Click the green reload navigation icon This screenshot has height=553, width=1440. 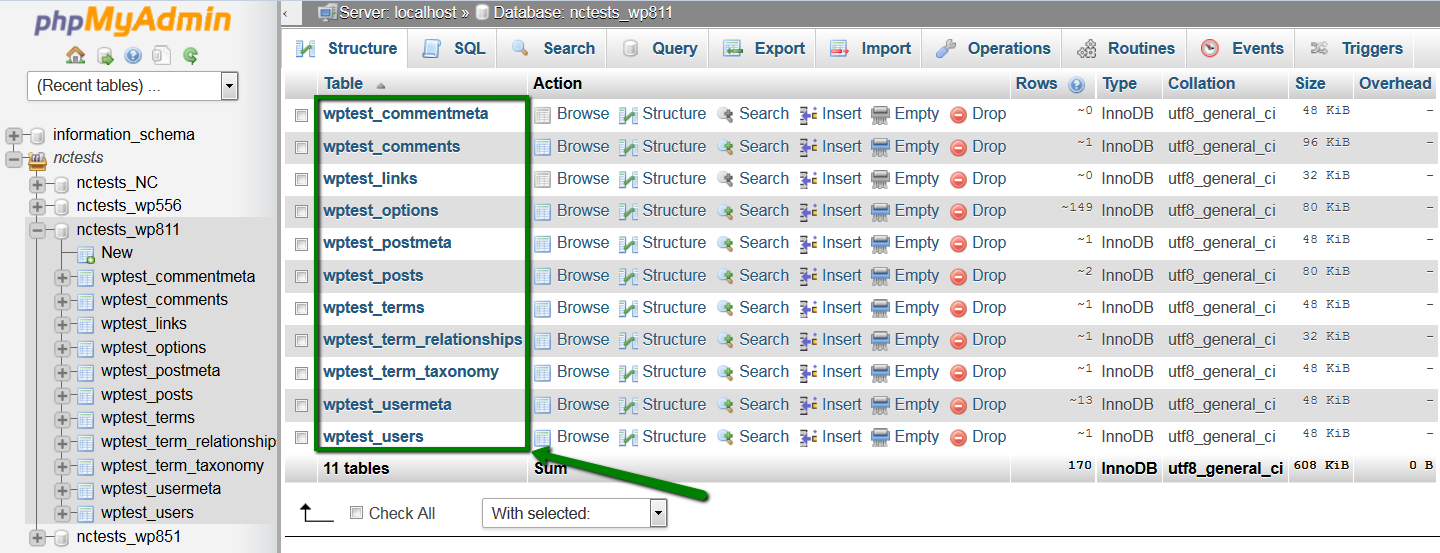click(x=190, y=55)
